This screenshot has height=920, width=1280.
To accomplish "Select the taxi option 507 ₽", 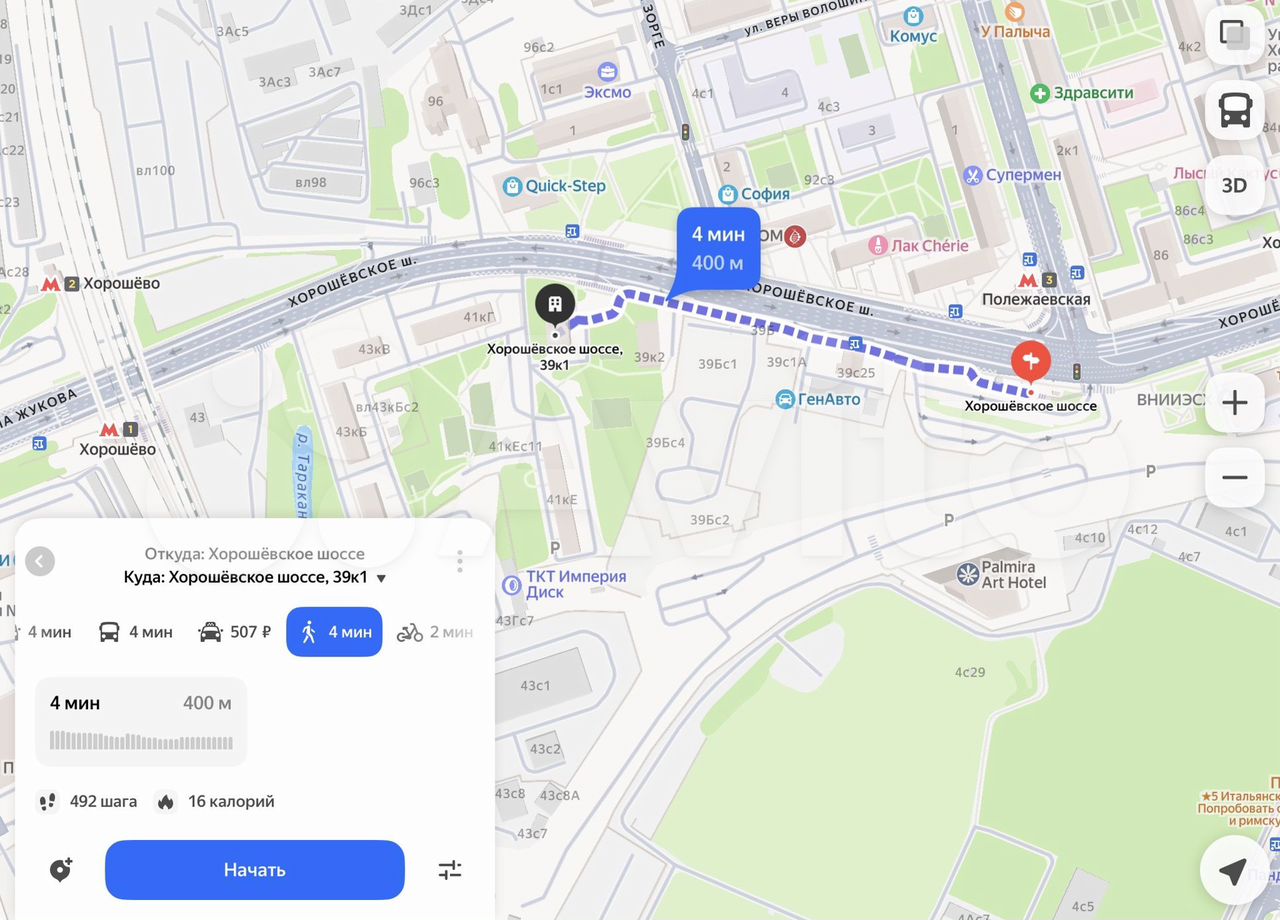I will 236,632.
